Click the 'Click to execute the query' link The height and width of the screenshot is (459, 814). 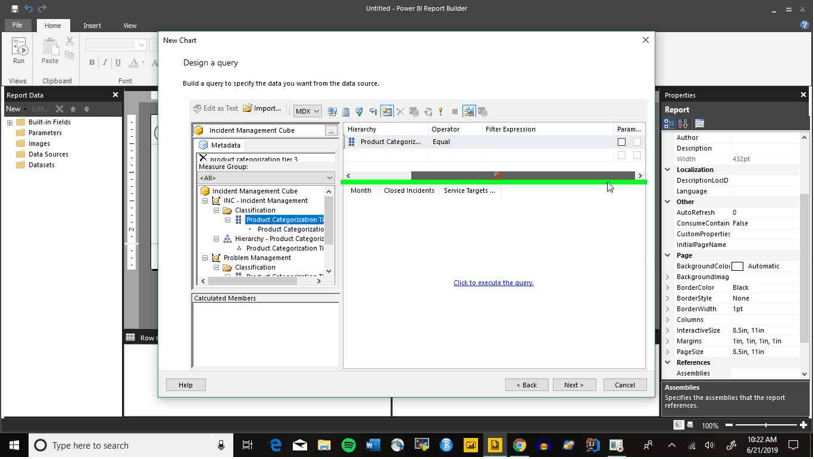(x=493, y=283)
